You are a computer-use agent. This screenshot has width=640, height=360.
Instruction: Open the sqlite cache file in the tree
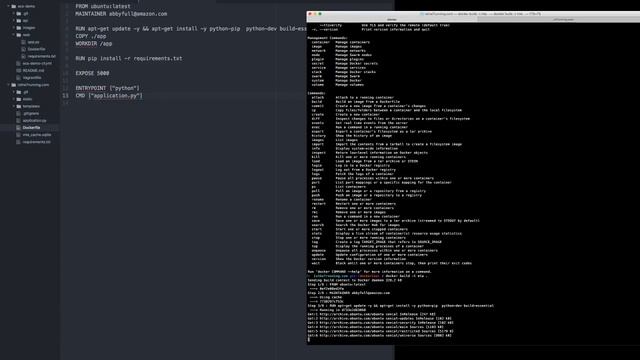(37, 135)
